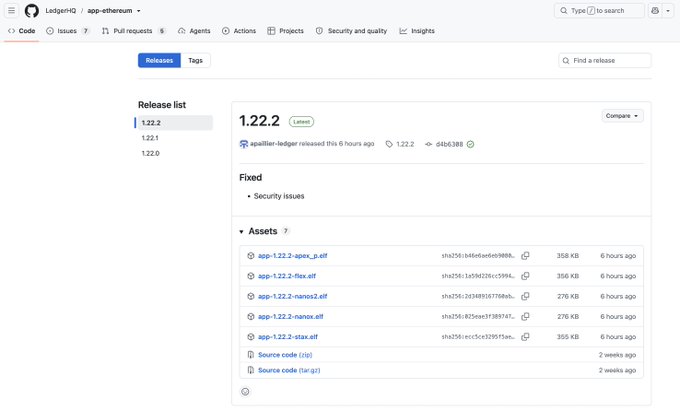The width and height of the screenshot is (680, 411).
Task: Open the Actions tab
Action: point(239,31)
